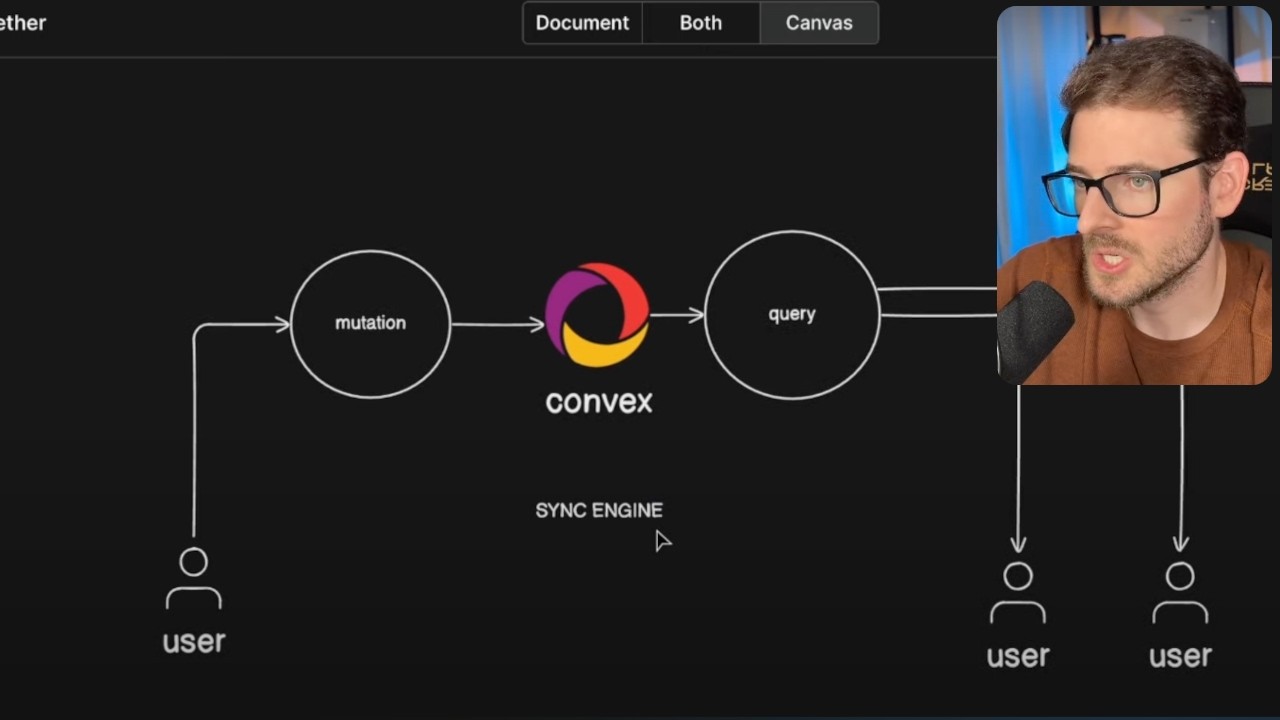Image resolution: width=1280 pixels, height=720 pixels.
Task: Select the Canvas view option
Action: pos(818,22)
